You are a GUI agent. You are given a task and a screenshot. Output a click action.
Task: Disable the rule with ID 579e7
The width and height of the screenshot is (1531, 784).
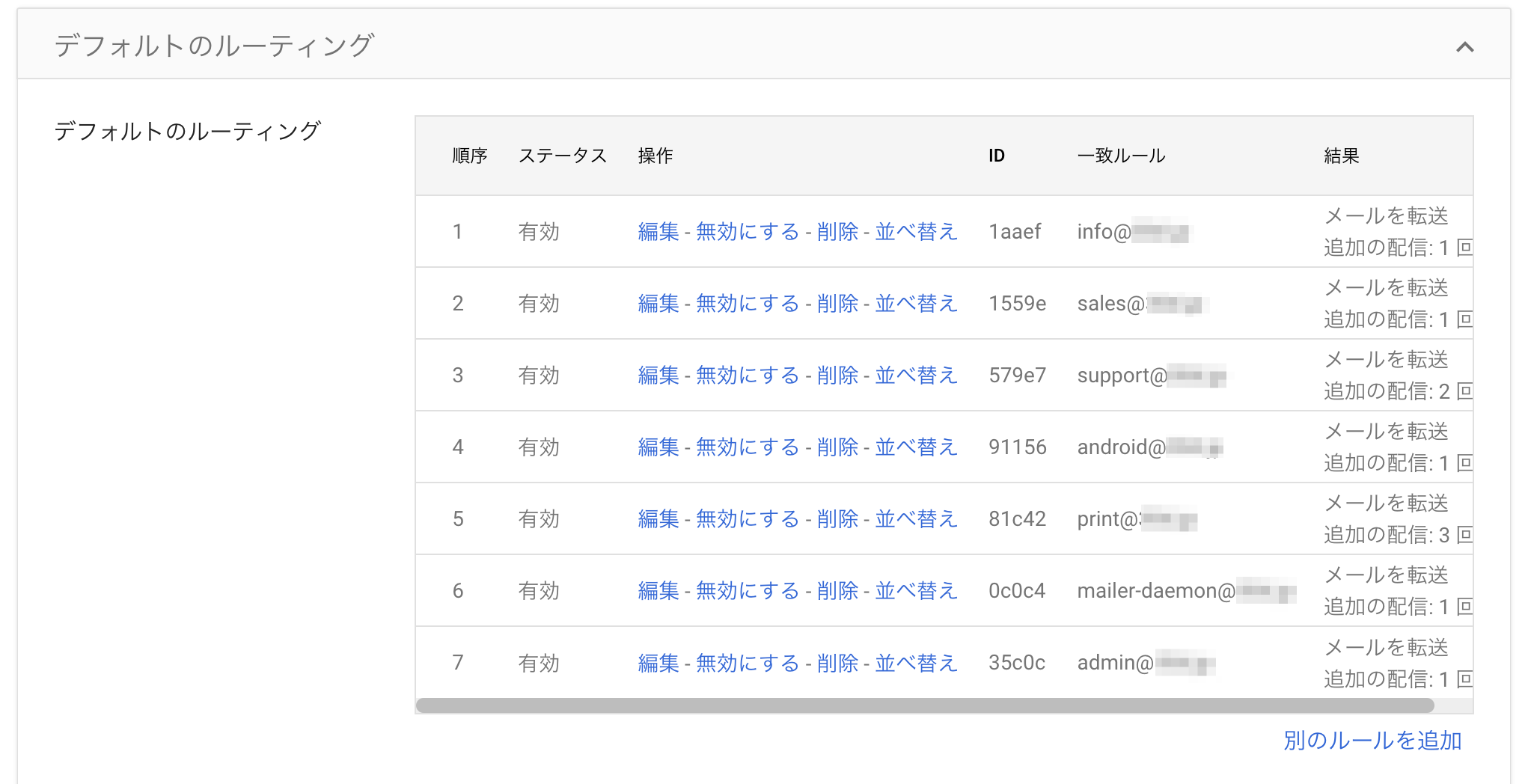coord(746,375)
